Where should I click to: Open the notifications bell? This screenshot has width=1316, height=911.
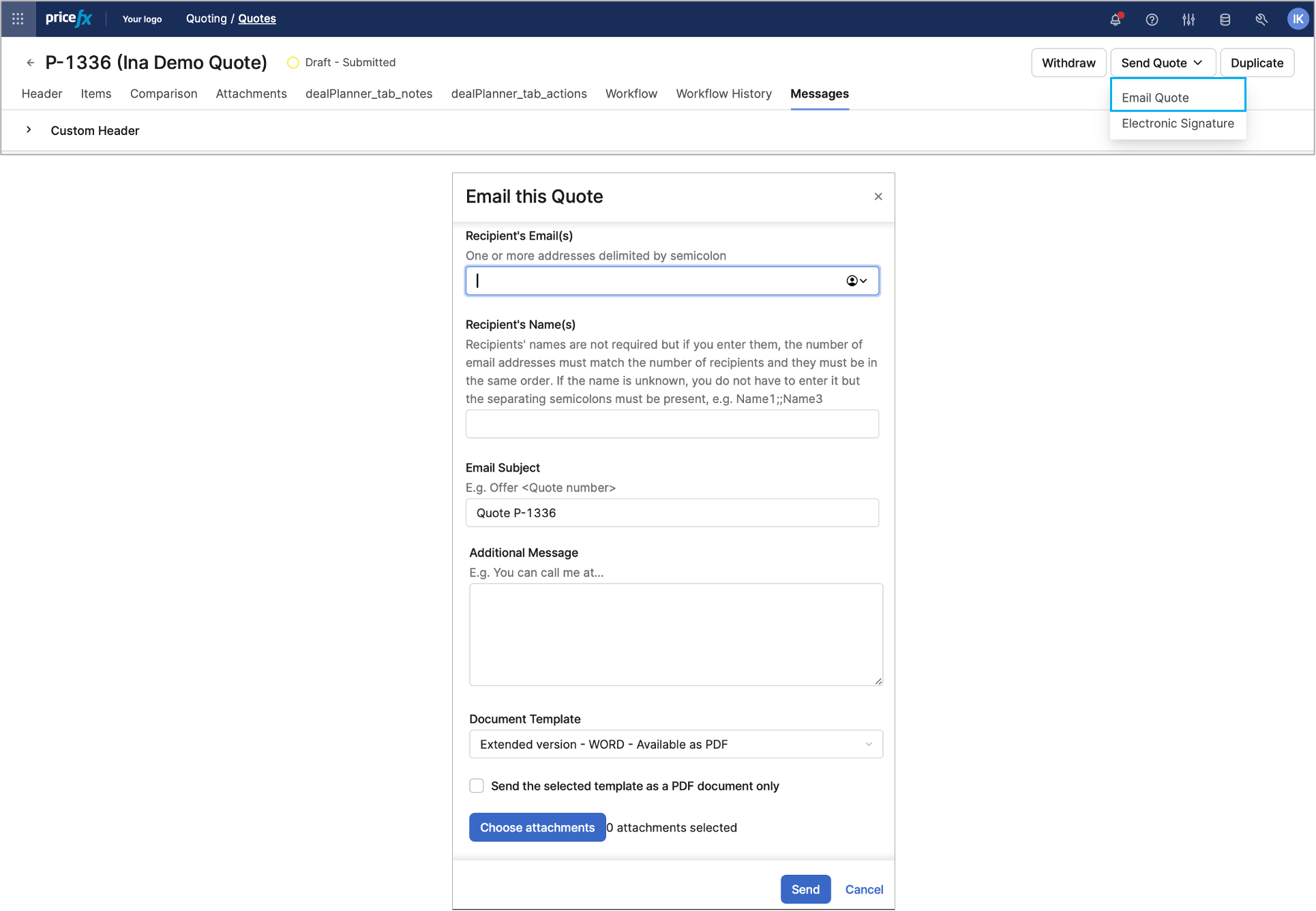click(1116, 19)
